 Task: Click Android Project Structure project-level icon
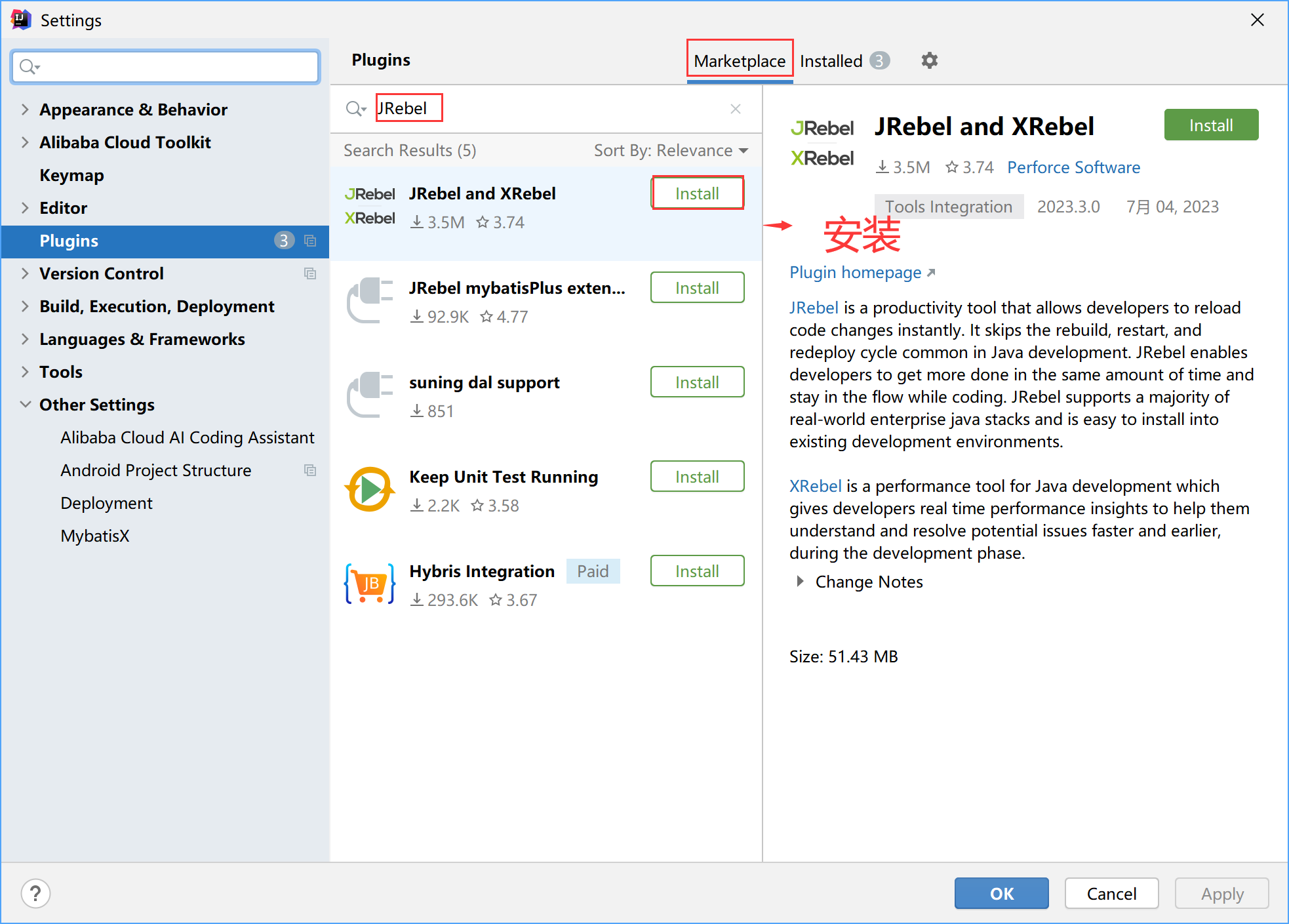pos(310,470)
